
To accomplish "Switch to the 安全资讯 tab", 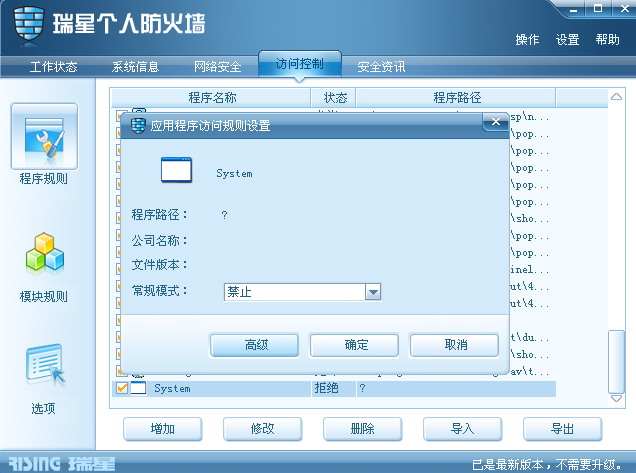I will click(x=381, y=67).
